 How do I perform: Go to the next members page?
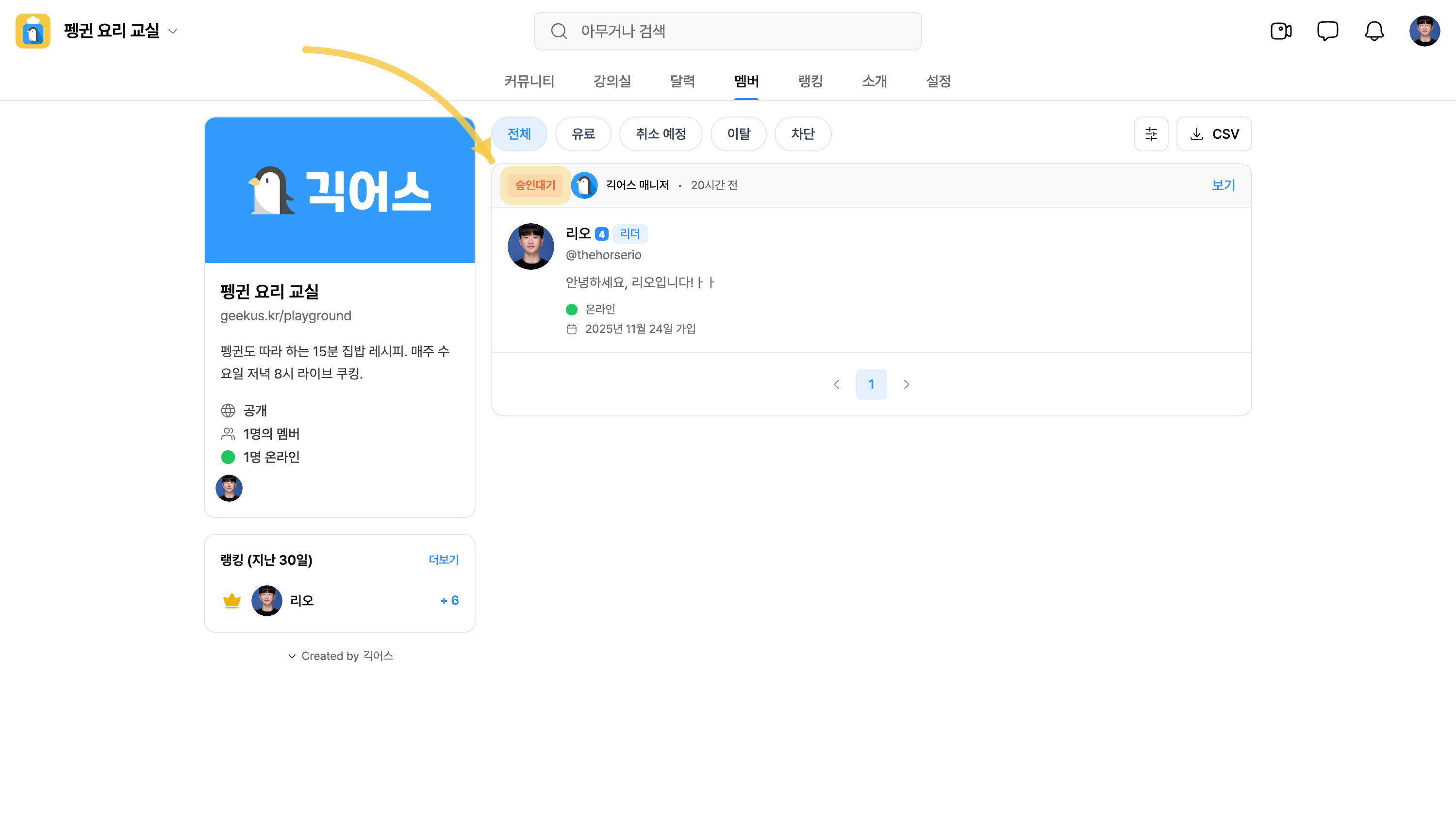[907, 384]
